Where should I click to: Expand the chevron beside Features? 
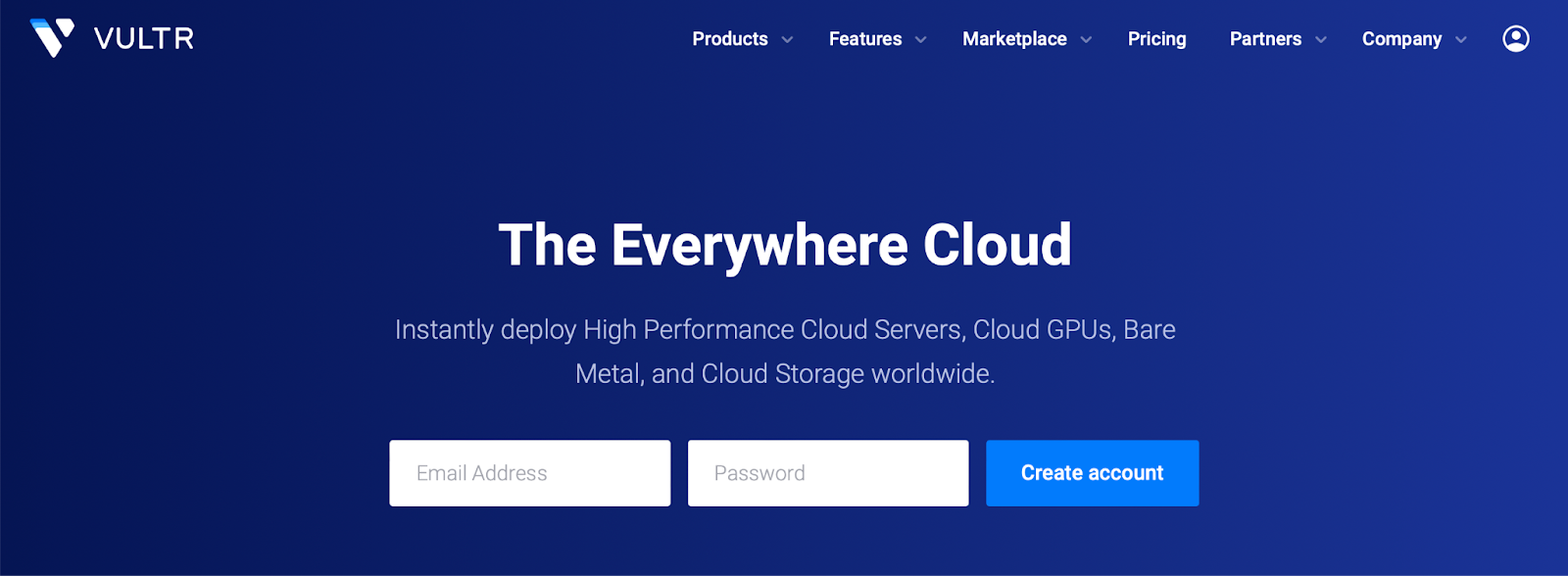point(920,40)
